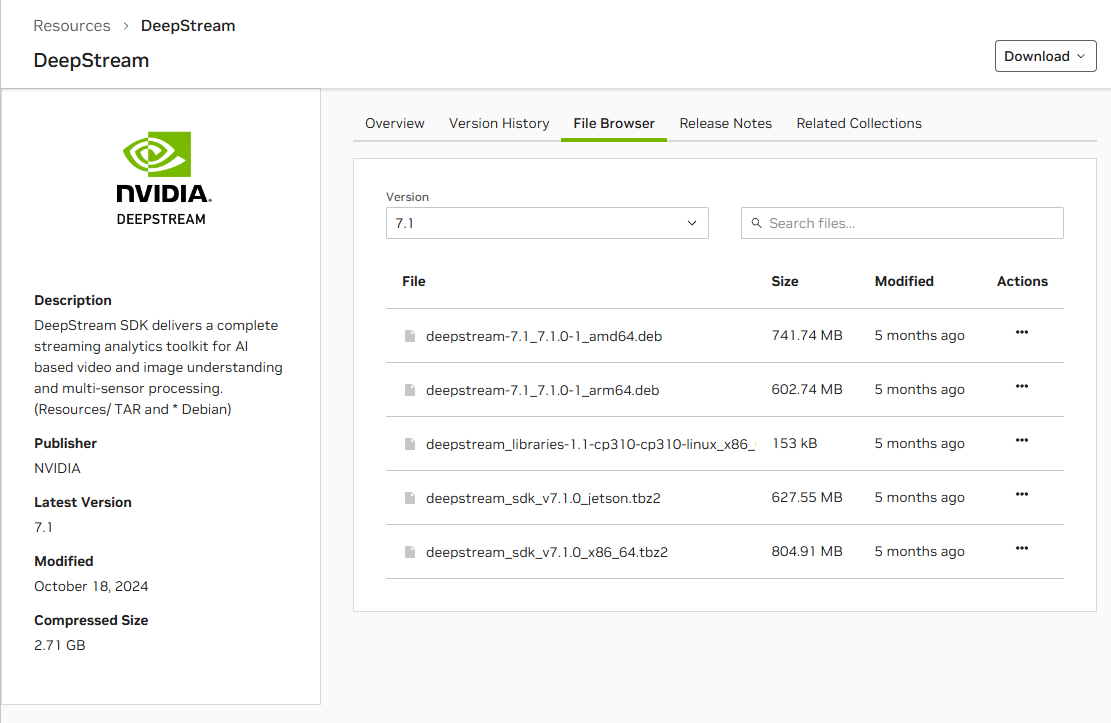Open actions menu for deepstream-7.1_7.1.0-1_amd64.deb
The width and height of the screenshot is (1111, 723).
pyautogui.click(x=1021, y=332)
